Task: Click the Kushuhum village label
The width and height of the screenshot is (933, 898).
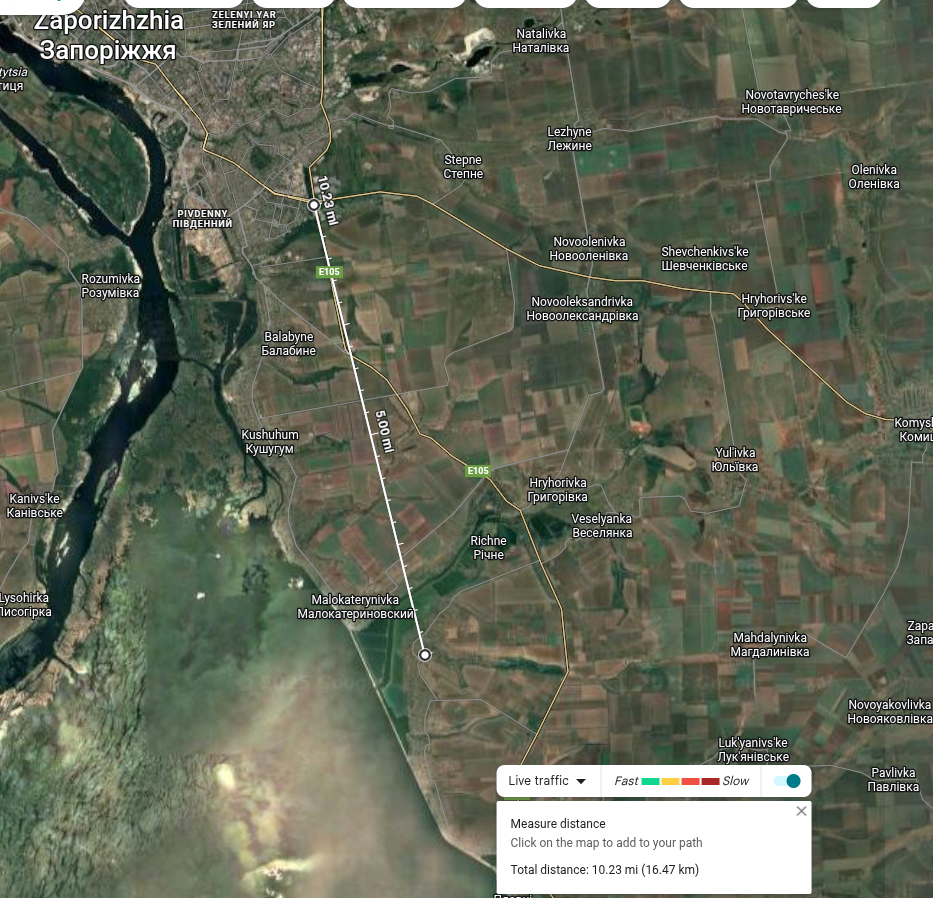Action: point(270,442)
